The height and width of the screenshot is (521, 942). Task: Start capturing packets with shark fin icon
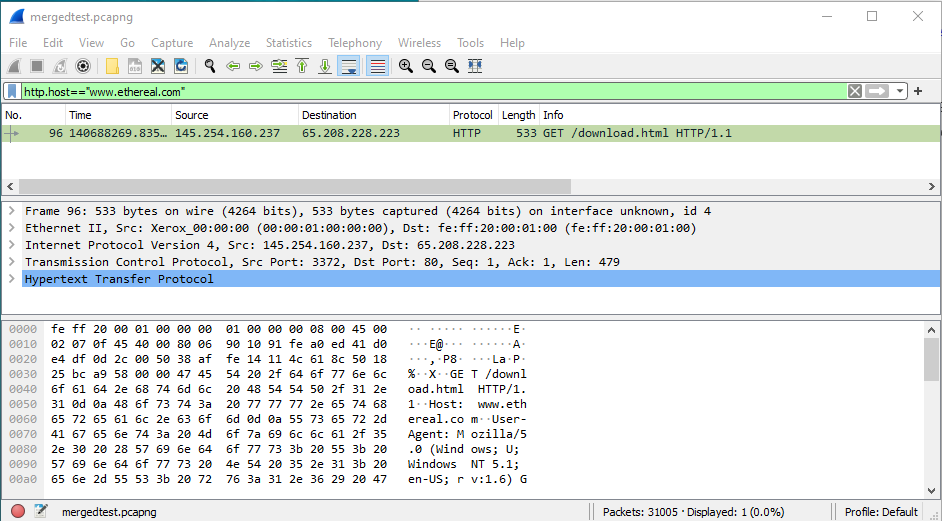pos(14,66)
